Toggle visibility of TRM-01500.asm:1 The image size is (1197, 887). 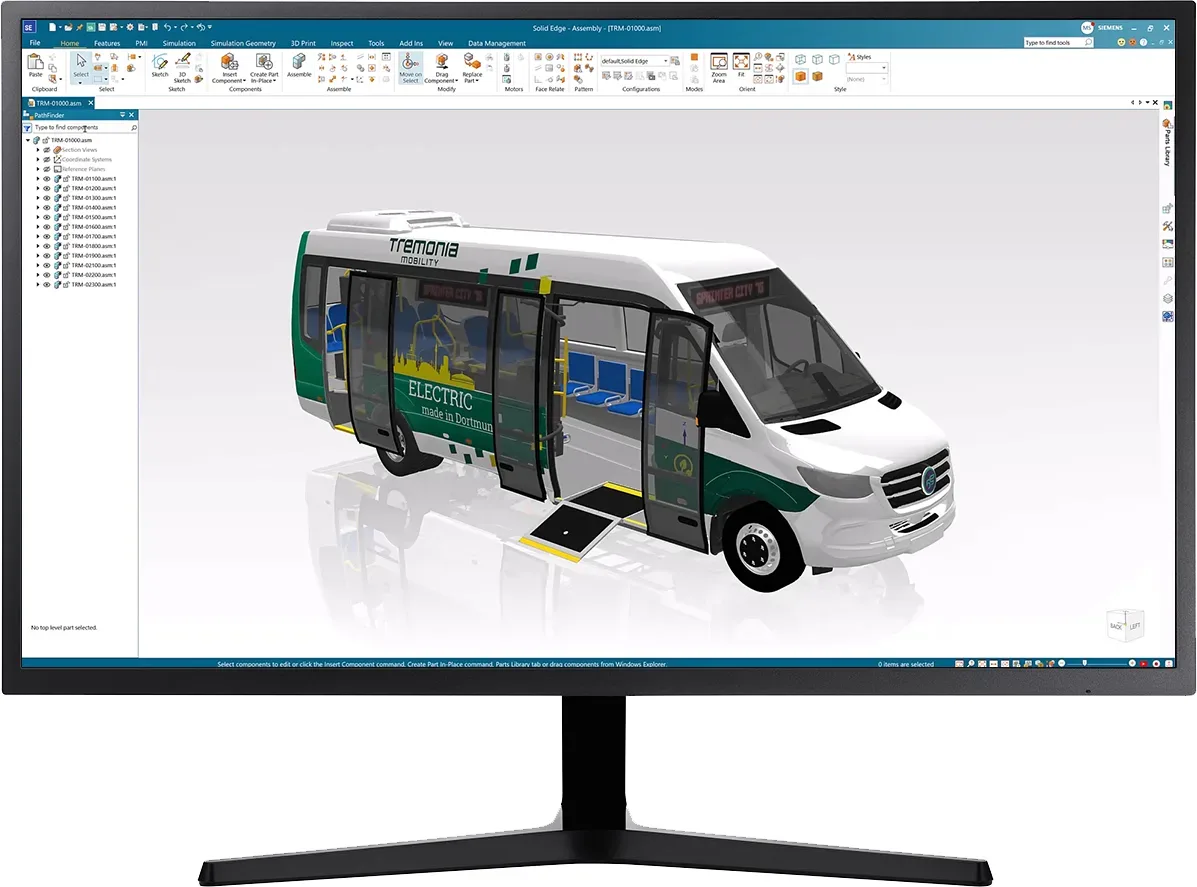(x=47, y=218)
